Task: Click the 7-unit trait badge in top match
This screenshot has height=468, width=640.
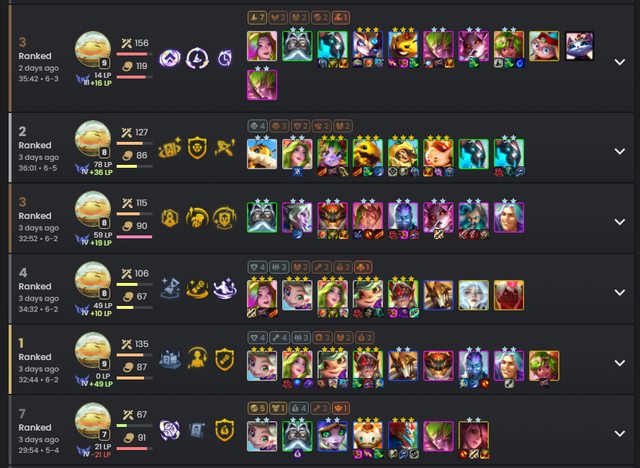Action: click(257, 18)
